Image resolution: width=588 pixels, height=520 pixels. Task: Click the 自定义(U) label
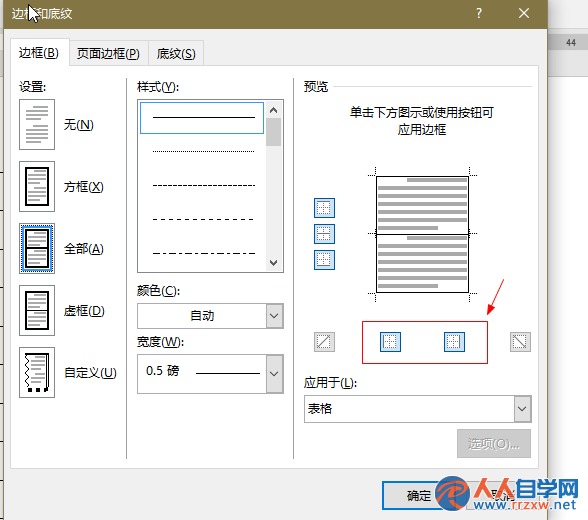[90, 373]
